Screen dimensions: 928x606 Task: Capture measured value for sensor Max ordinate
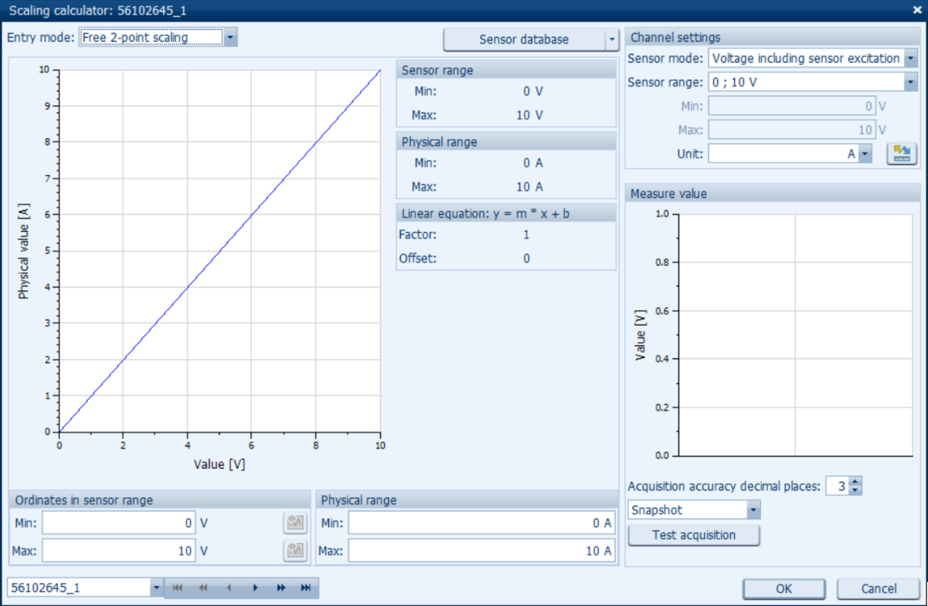295,551
